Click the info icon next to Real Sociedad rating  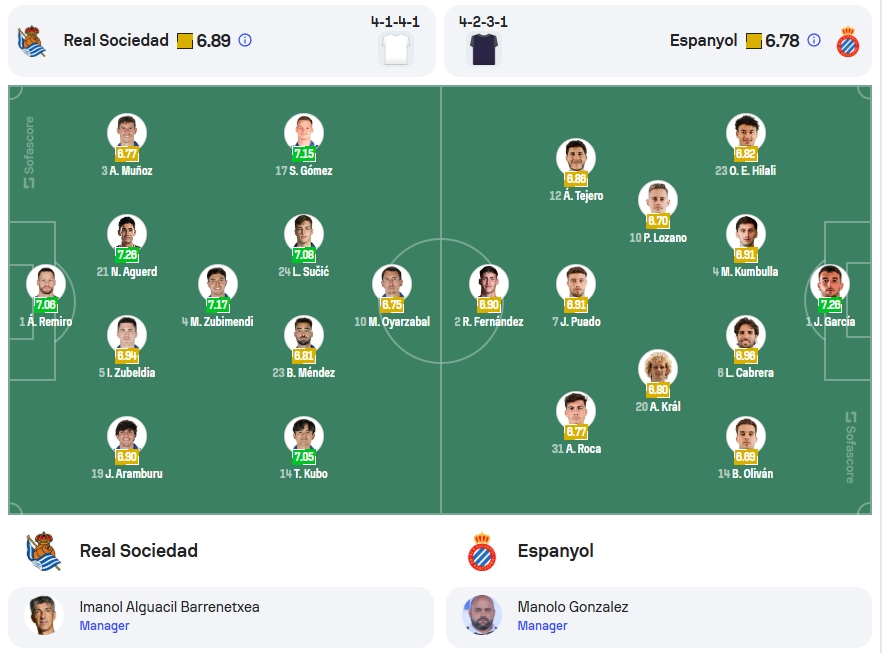[x=245, y=40]
